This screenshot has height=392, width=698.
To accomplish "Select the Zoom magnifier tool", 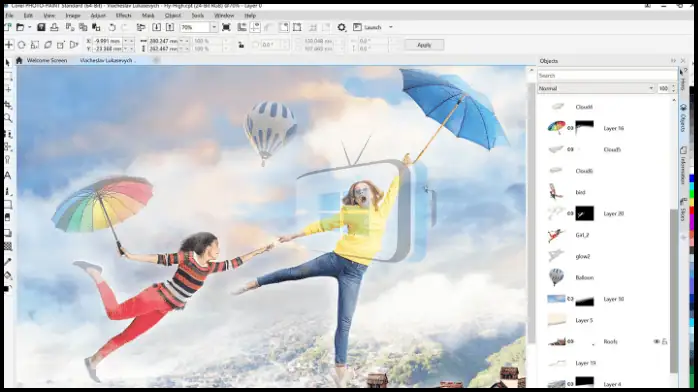I will tap(8, 118).
